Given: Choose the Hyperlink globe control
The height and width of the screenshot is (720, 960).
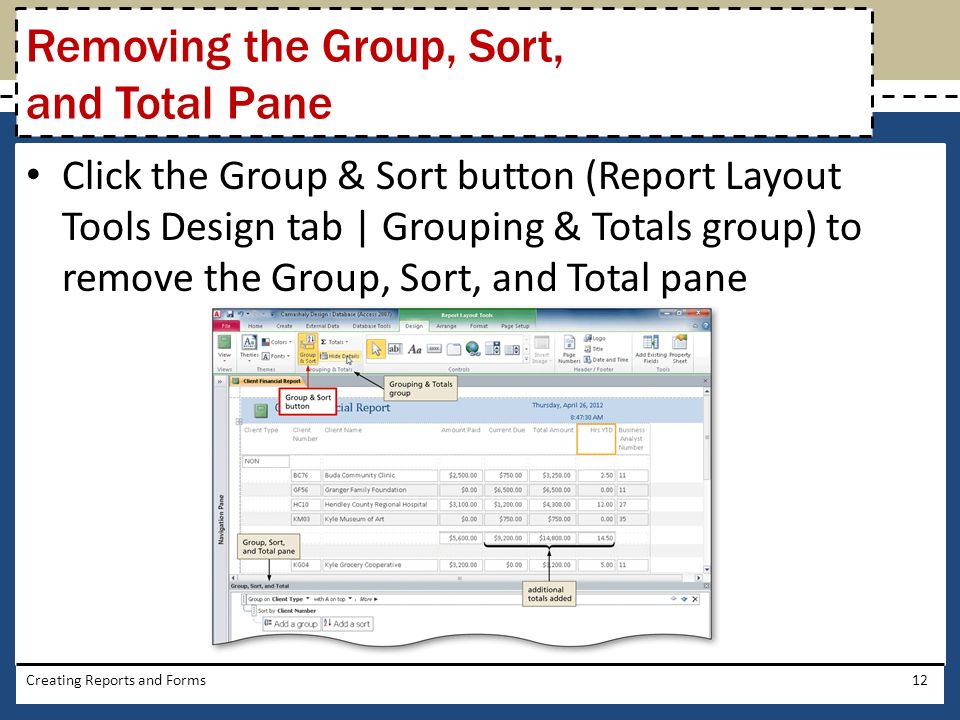Looking at the screenshot, I should [473, 348].
